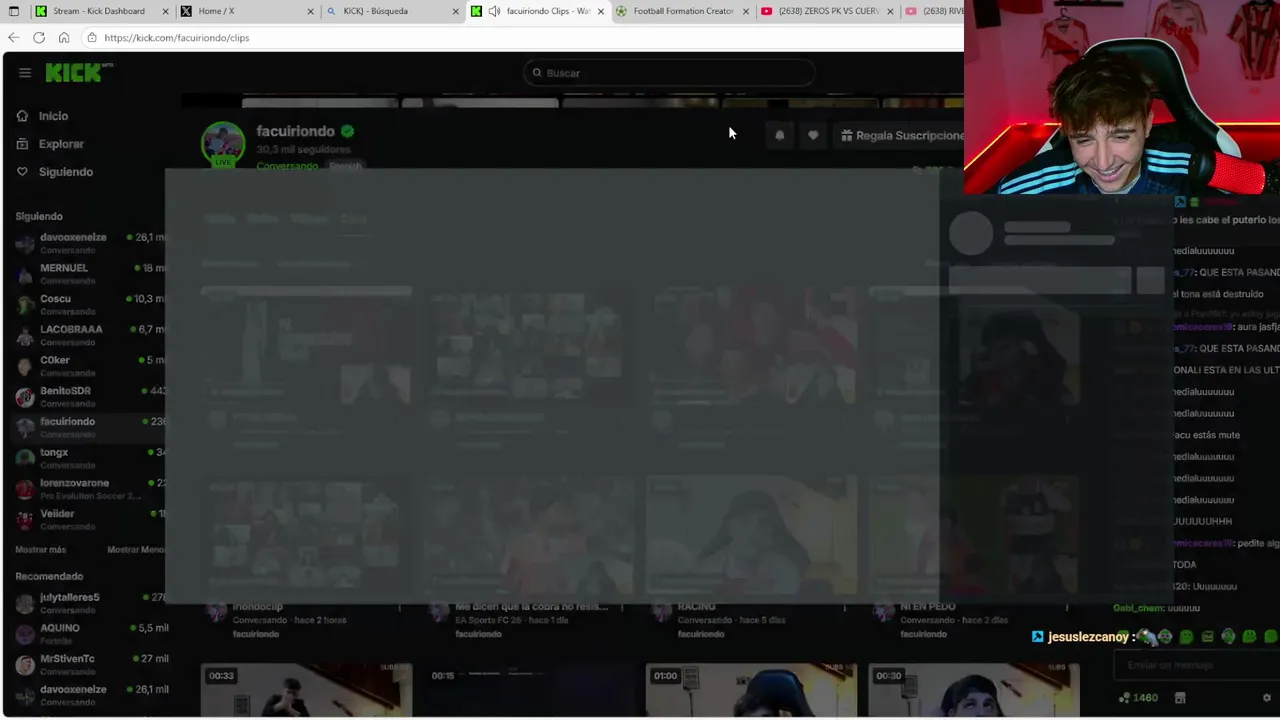Mute the facuiriondo Clips tab speaker icon
Image resolution: width=1280 pixels, height=720 pixels.
coord(494,11)
